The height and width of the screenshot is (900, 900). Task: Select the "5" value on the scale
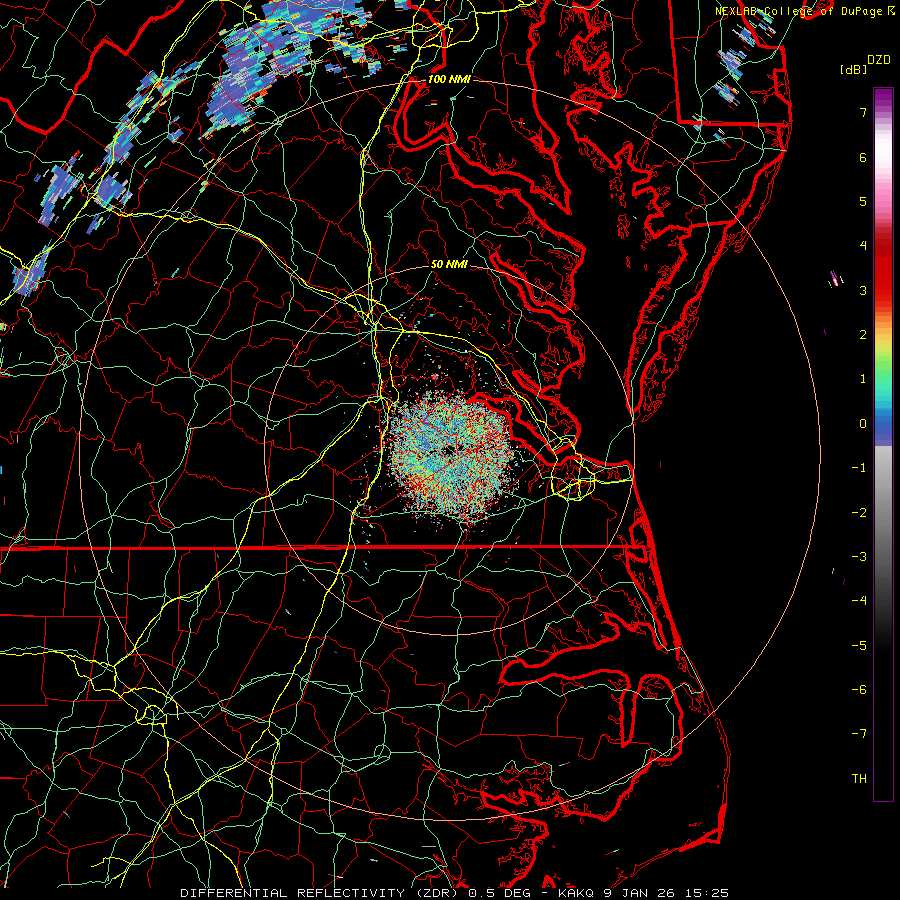863,201
